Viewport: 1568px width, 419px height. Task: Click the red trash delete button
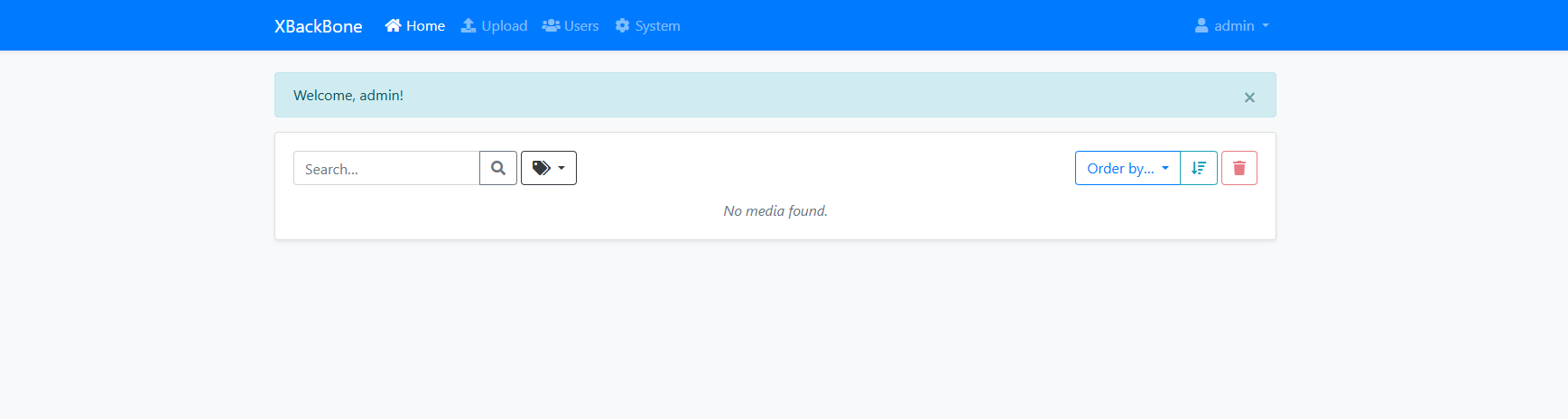1239,168
